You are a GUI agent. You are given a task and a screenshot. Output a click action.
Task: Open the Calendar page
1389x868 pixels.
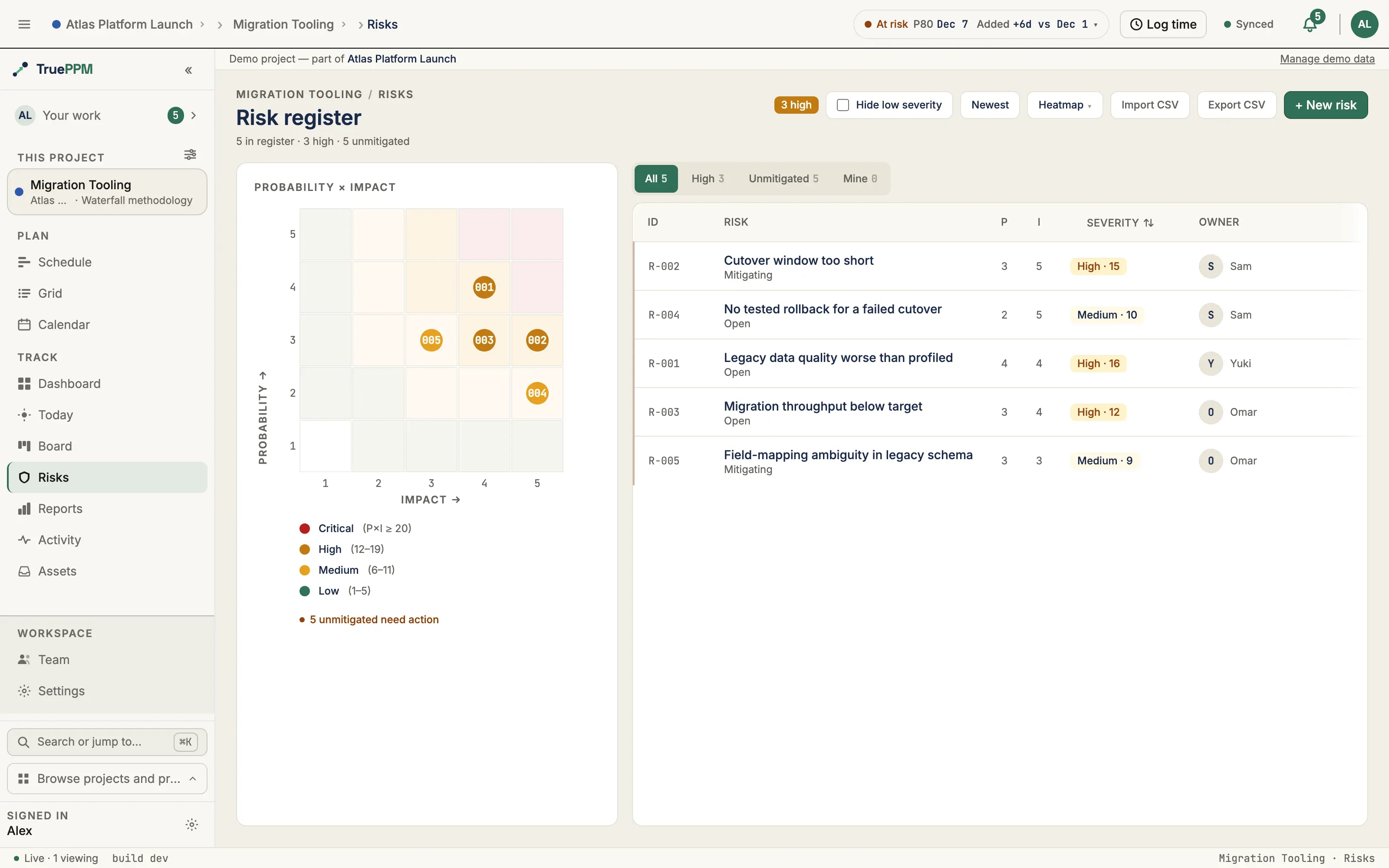click(x=107, y=325)
